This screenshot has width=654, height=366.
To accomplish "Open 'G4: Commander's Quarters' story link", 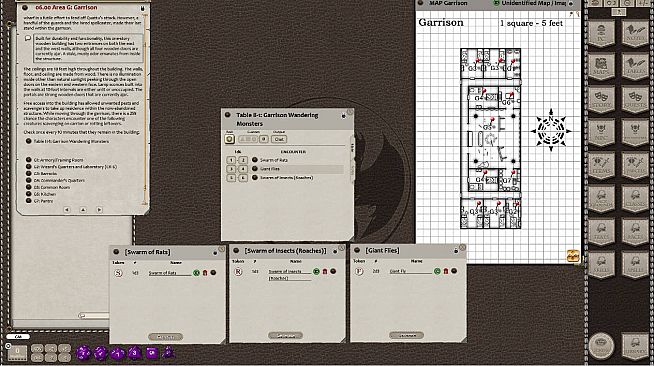I will (x=29, y=180).
